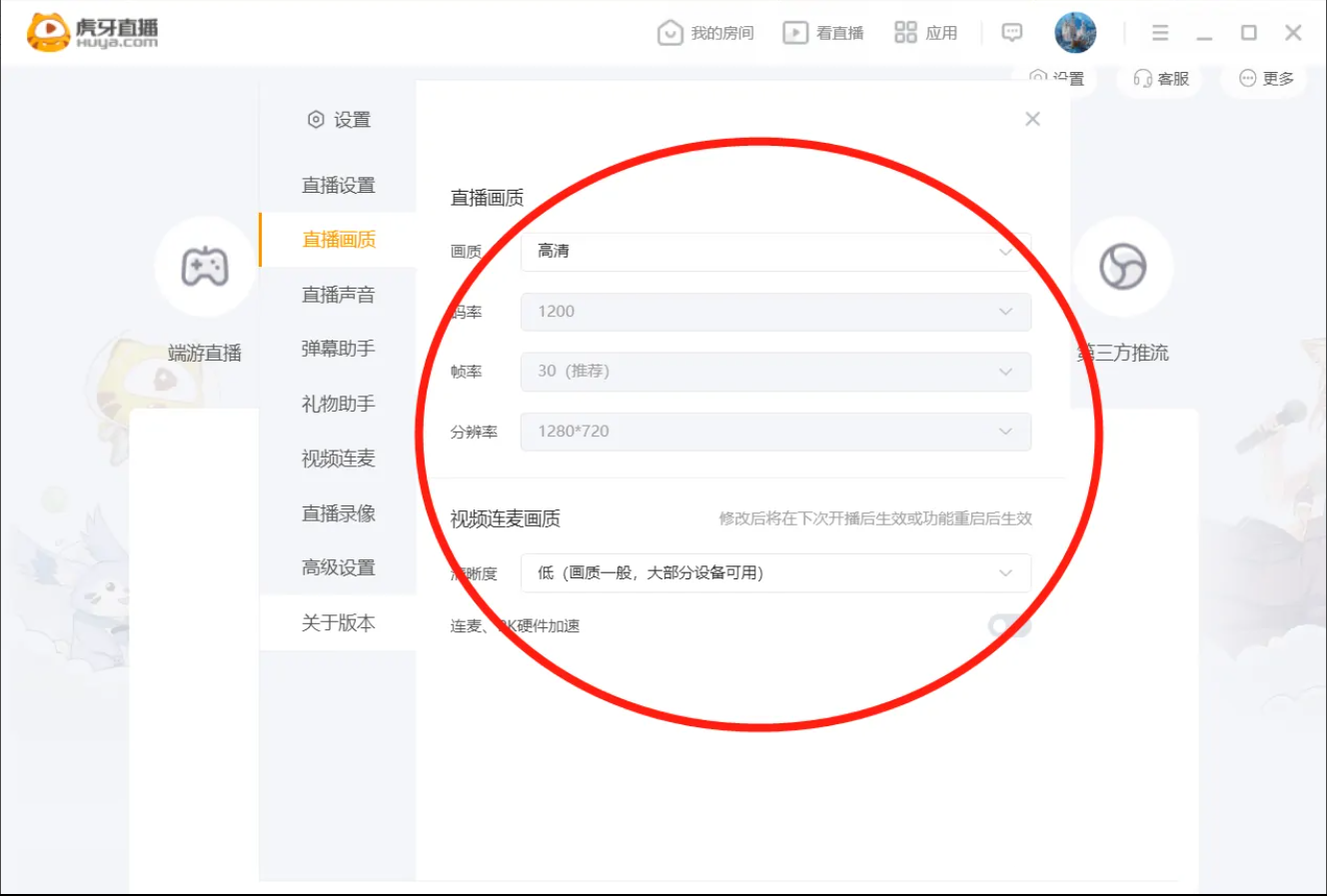1327x896 pixels.
Task: Enable the 连麦、4K硬件加速 hardware acceleration toggle
Action: point(1008,624)
